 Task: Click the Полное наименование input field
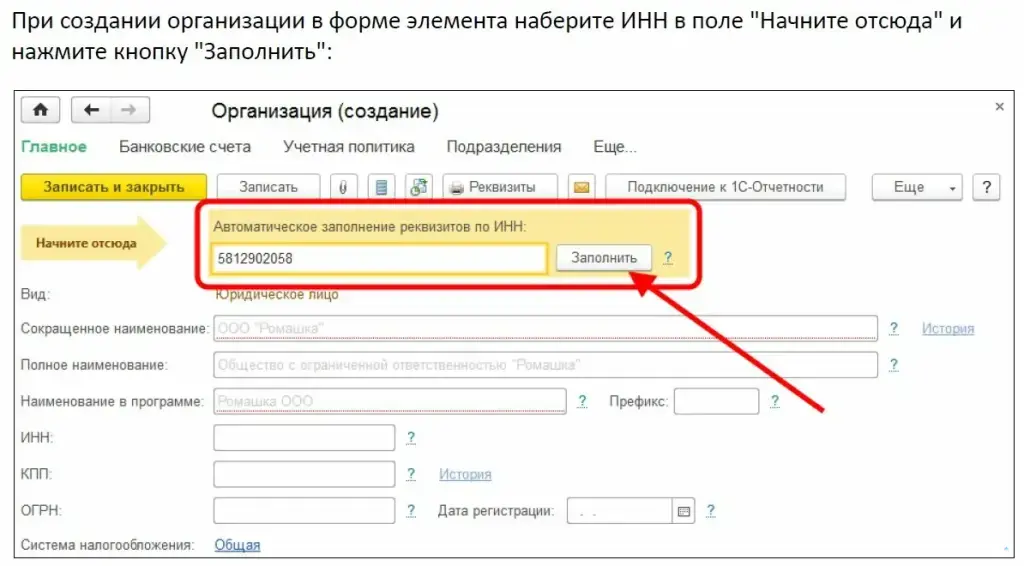(x=545, y=365)
